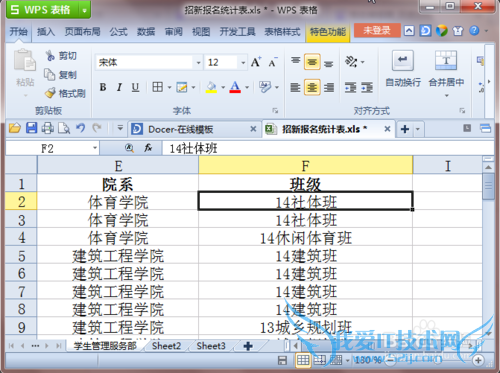The height and width of the screenshot is (373, 500).
Task: Toggle Underline formatting
Action: click(135, 87)
